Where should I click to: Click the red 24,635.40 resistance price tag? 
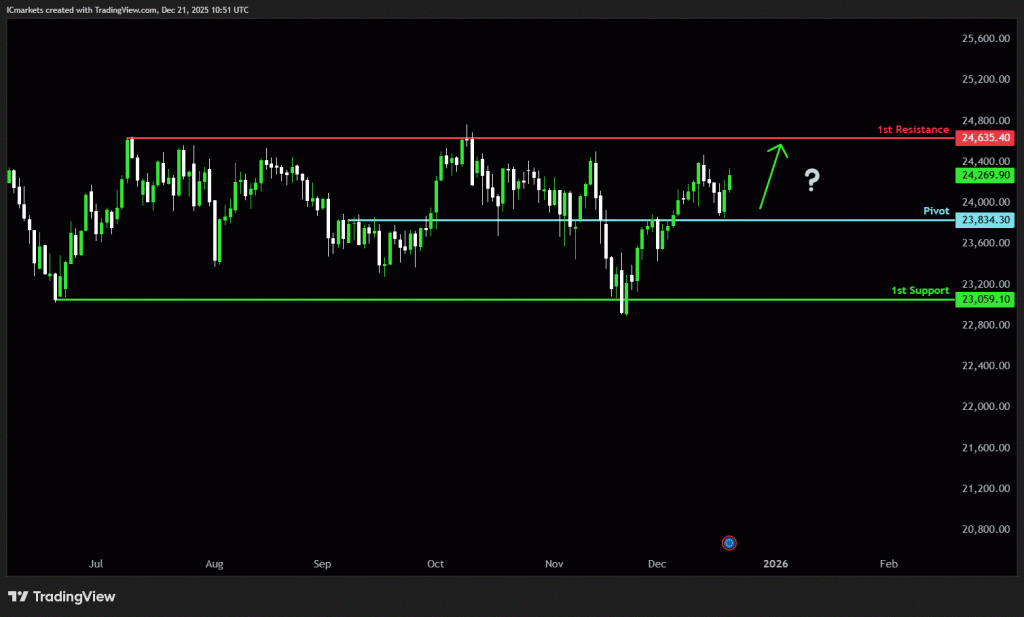click(985, 138)
